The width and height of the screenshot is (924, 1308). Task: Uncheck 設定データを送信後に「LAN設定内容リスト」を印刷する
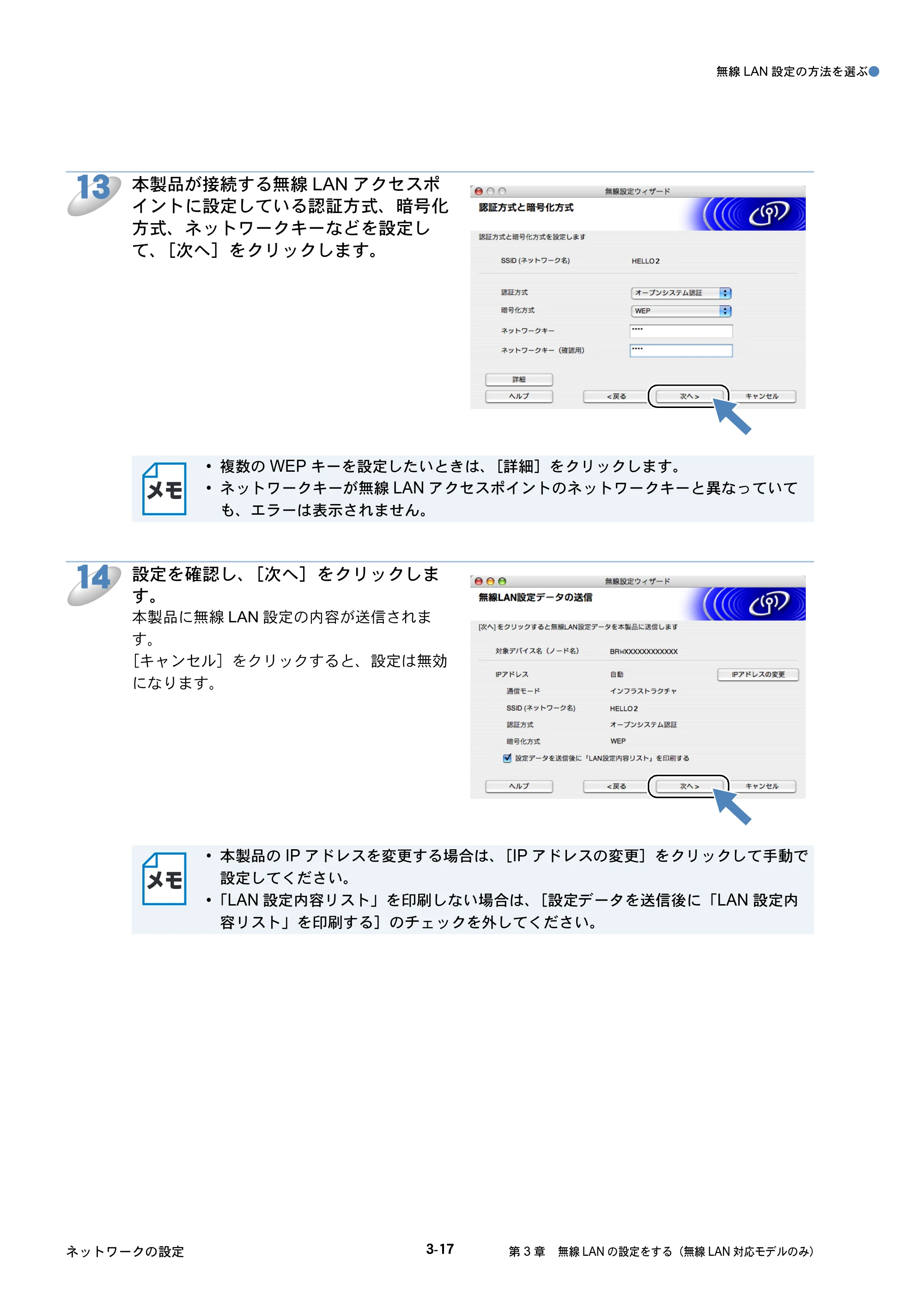[x=507, y=758]
